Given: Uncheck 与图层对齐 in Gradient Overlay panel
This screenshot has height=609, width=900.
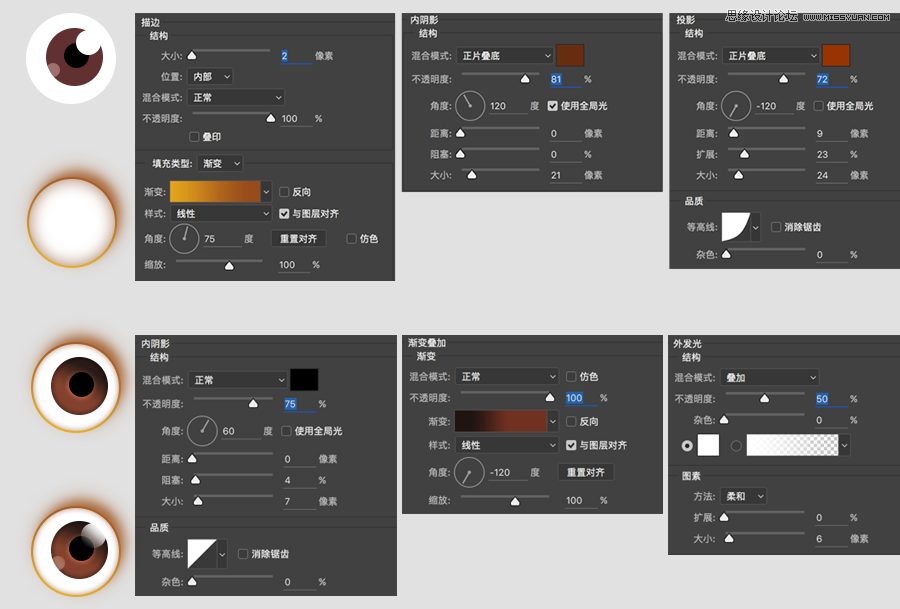Looking at the screenshot, I should tap(571, 445).
